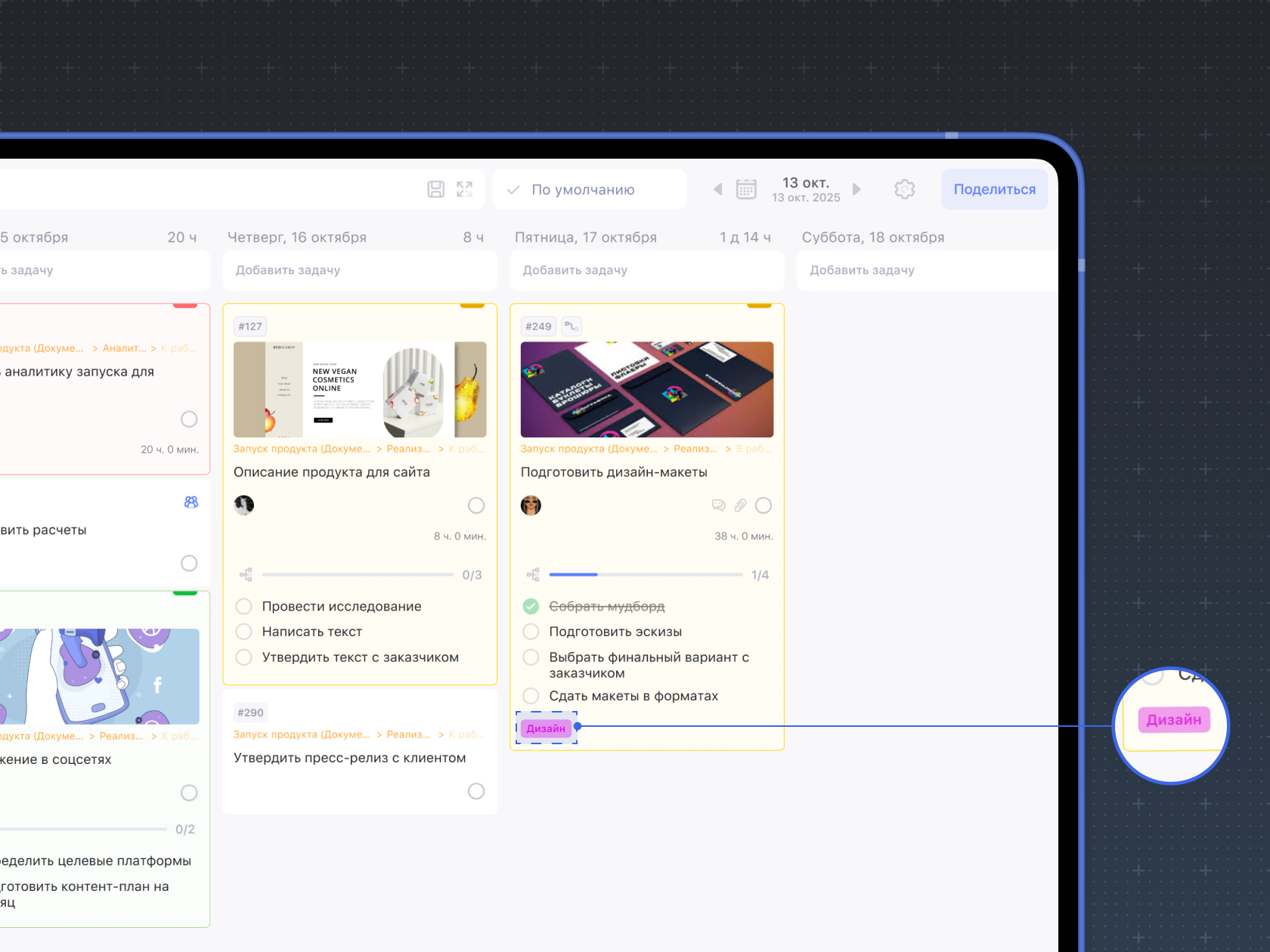Click the fullscreen expand arrows icon

[x=464, y=189]
